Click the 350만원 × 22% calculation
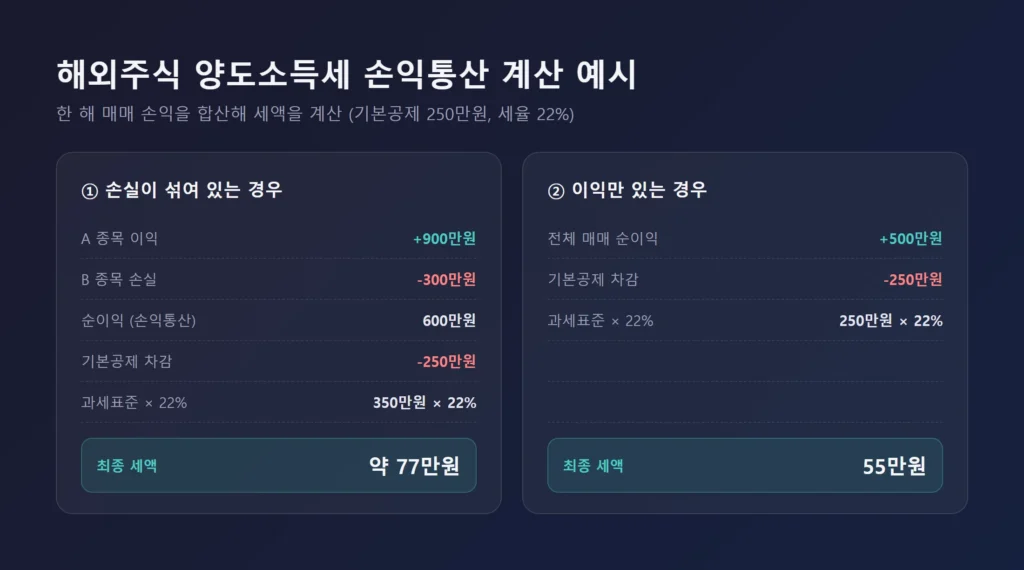Screen dimensions: 1024x570 [424, 402]
